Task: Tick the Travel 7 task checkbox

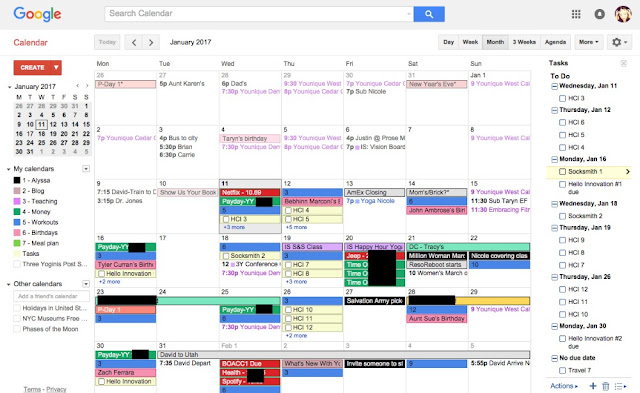Action: click(x=562, y=371)
